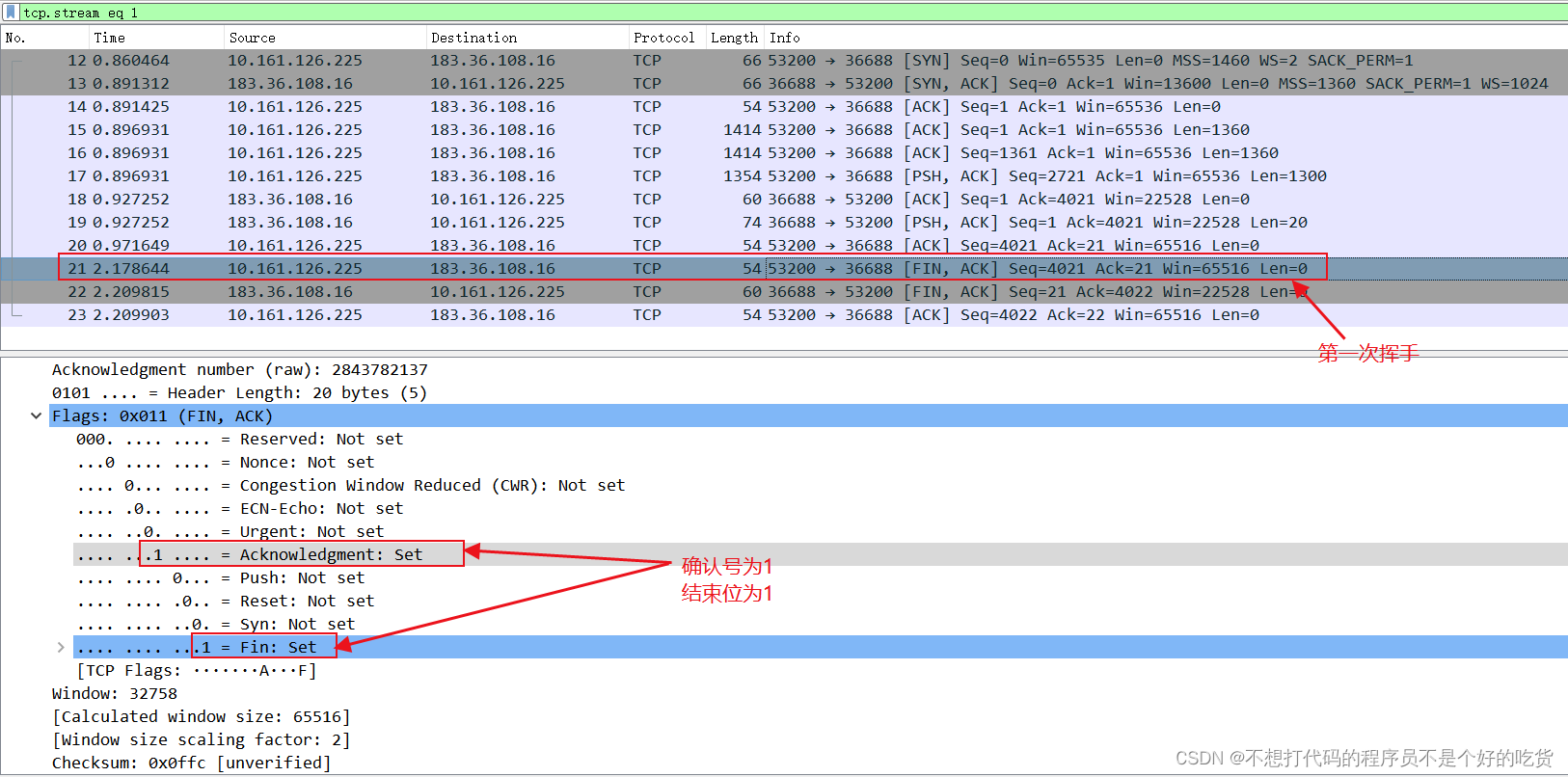This screenshot has height=777, width=1568.
Task: Select packet 19 PSH, ACK Len=20
Action: pyautogui.click(x=784, y=223)
